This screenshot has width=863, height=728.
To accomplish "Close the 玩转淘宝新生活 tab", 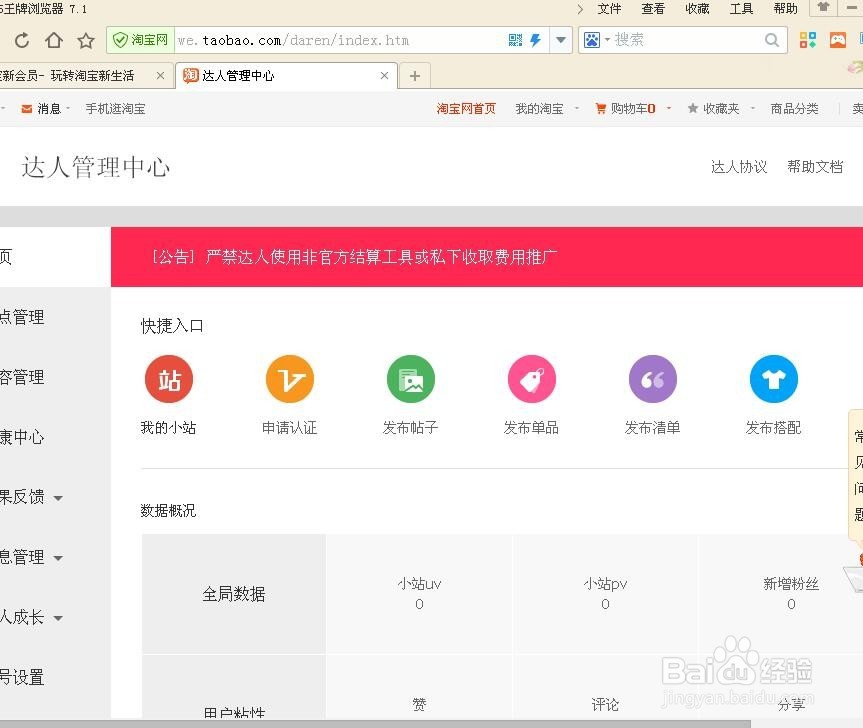I will [160, 75].
